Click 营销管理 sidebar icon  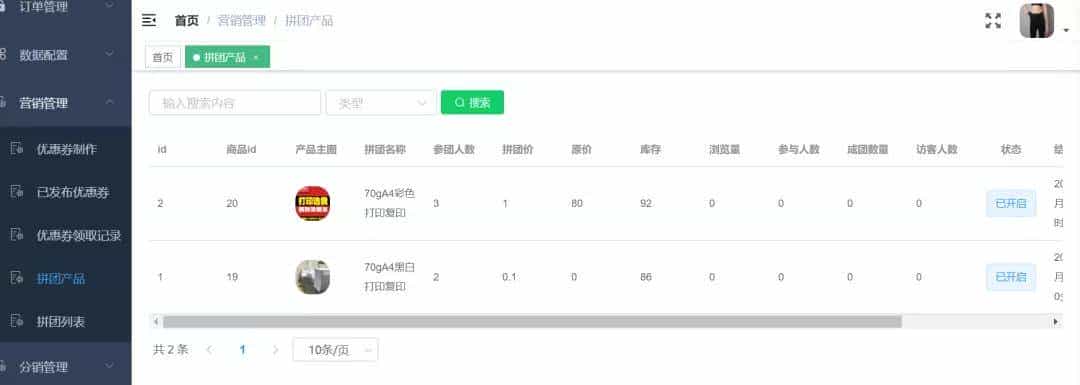coord(3,103)
